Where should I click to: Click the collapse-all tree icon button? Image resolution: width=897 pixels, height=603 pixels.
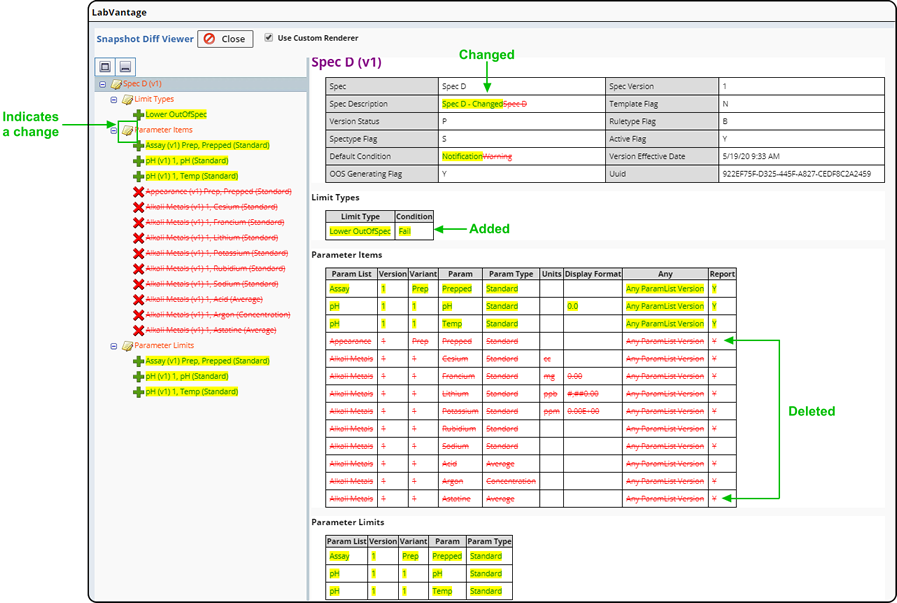(x=125, y=67)
